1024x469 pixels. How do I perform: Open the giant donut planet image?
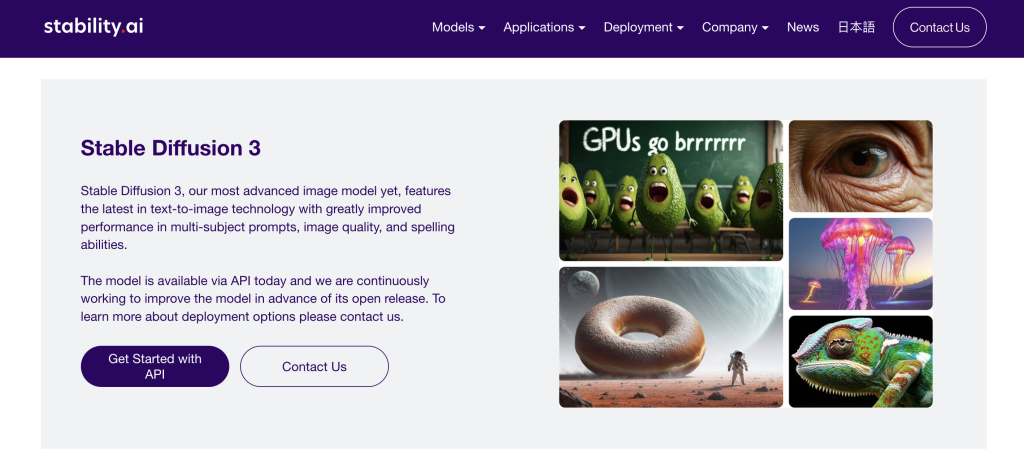coord(670,337)
